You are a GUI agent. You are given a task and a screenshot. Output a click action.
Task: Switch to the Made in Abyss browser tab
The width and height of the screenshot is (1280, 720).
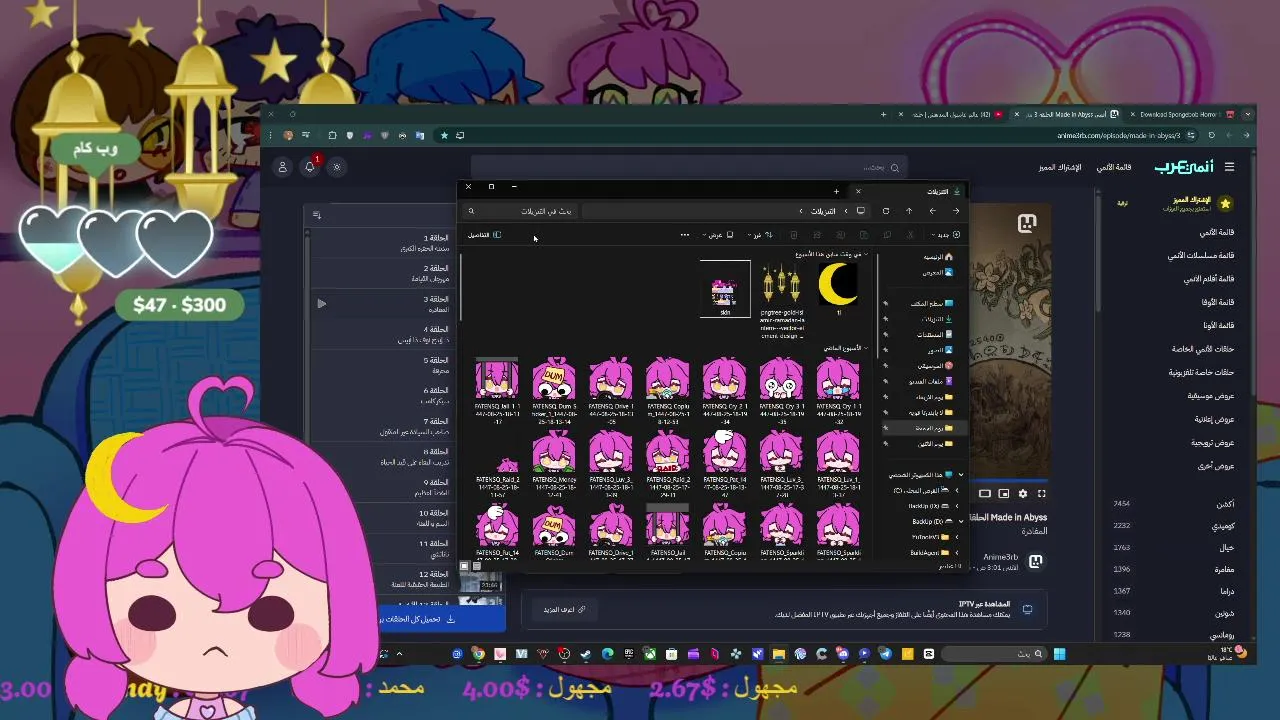(1066, 114)
